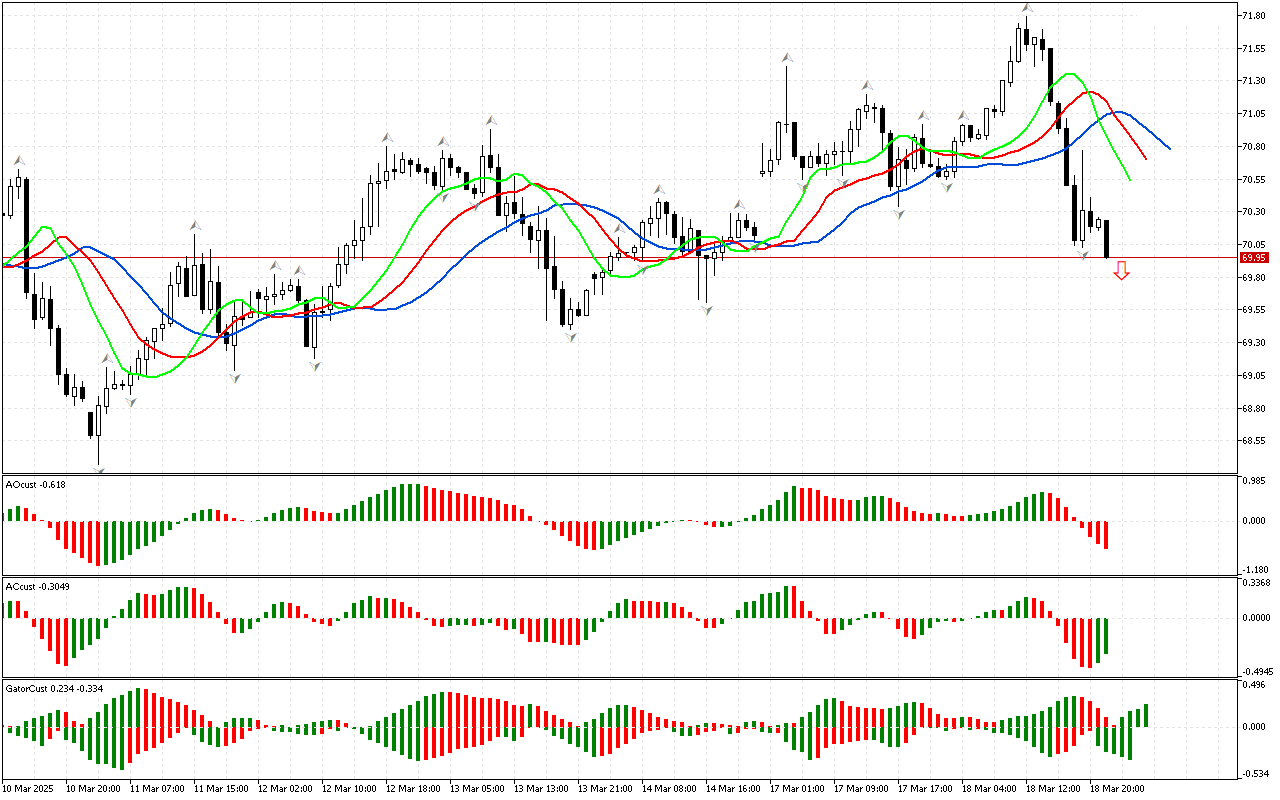
Task: Click the 69.30 price axis label
Action: 1253,343
